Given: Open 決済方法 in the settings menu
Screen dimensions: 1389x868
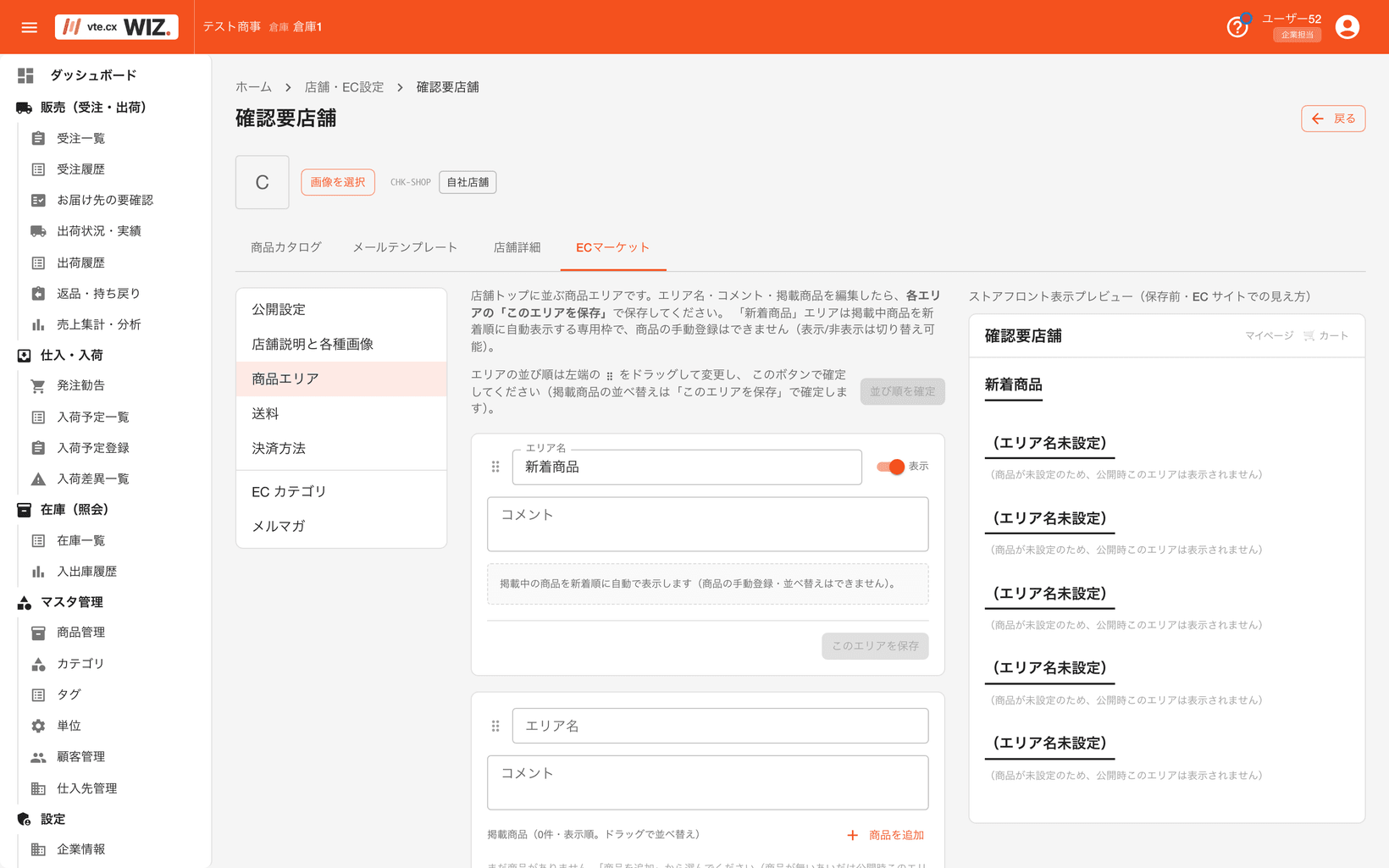Looking at the screenshot, I should [341, 449].
